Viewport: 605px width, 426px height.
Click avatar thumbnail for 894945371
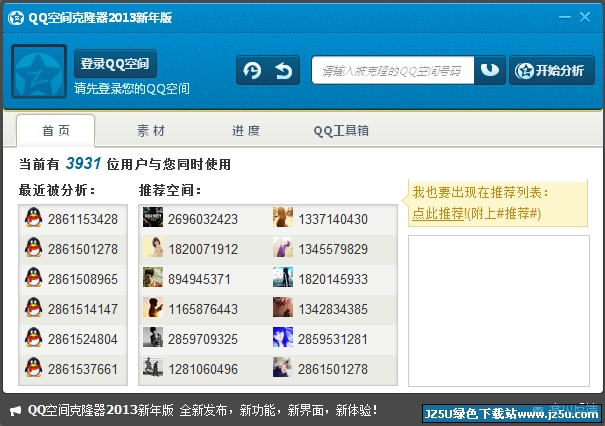[153, 277]
